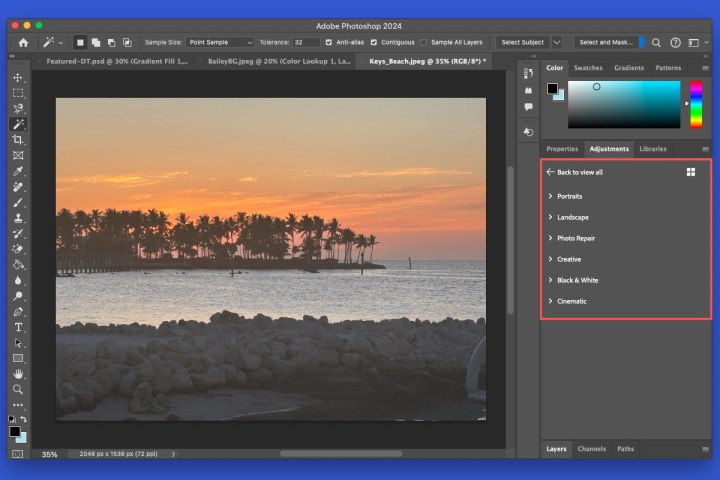Switch to the Swatches tab
The height and width of the screenshot is (480, 720).
pyautogui.click(x=587, y=68)
